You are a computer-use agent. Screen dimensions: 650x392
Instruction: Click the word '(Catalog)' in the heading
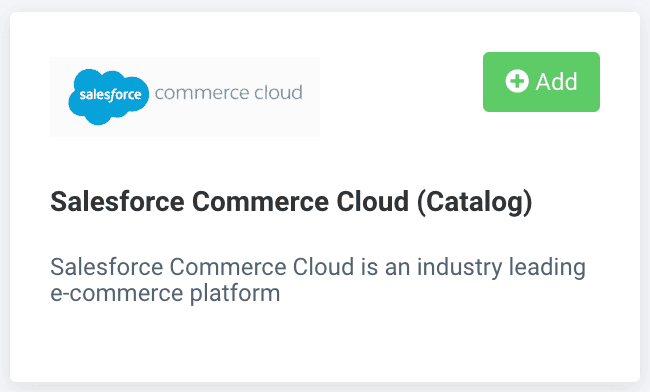(474, 202)
